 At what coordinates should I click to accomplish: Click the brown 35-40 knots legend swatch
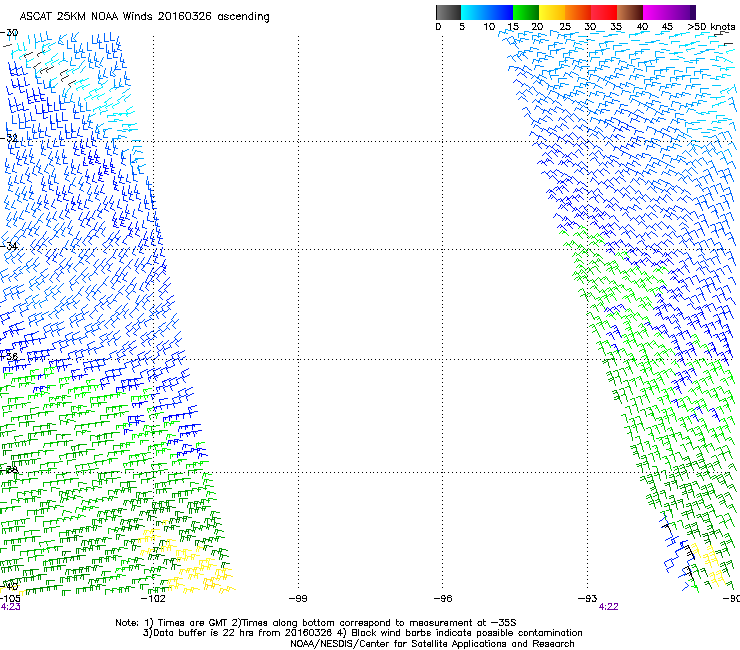(x=630, y=12)
